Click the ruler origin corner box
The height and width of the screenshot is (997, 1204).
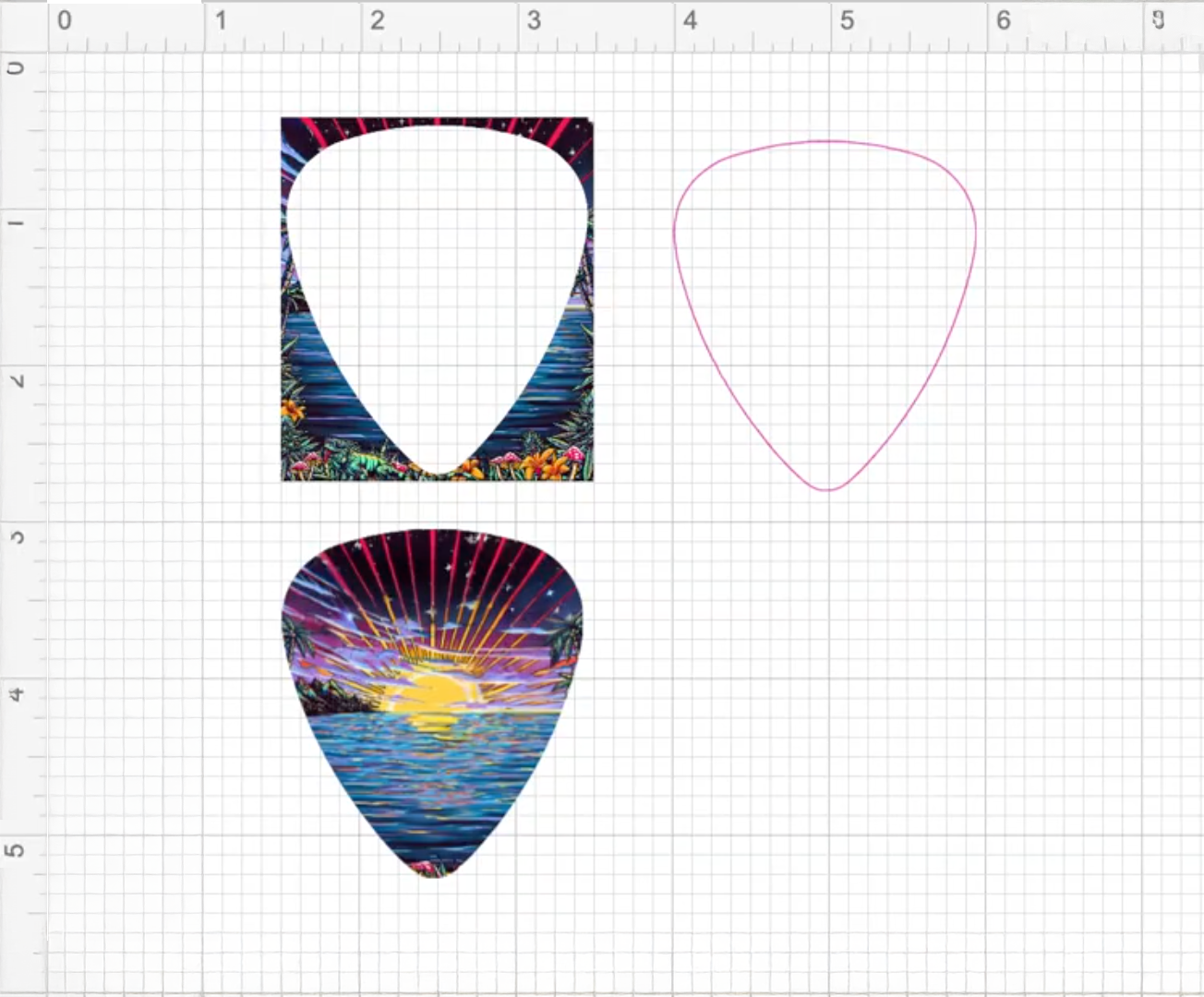click(x=23, y=25)
